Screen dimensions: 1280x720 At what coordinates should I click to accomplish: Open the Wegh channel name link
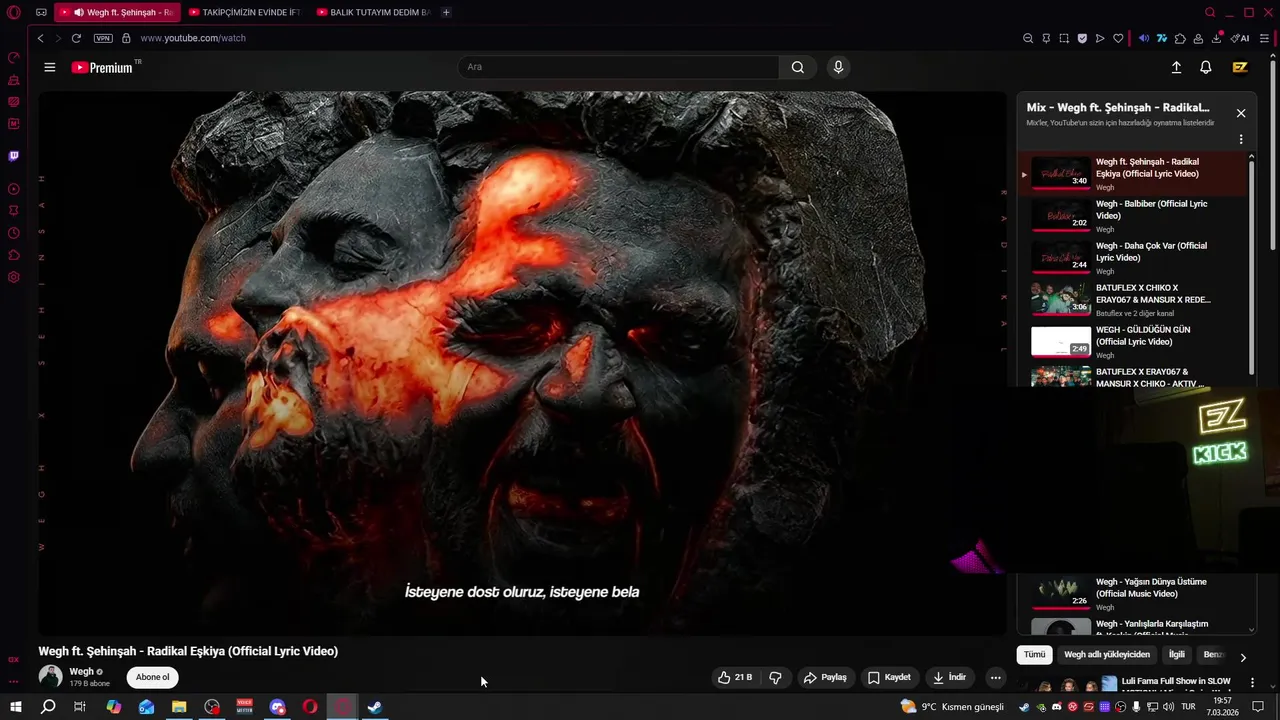pos(81,672)
